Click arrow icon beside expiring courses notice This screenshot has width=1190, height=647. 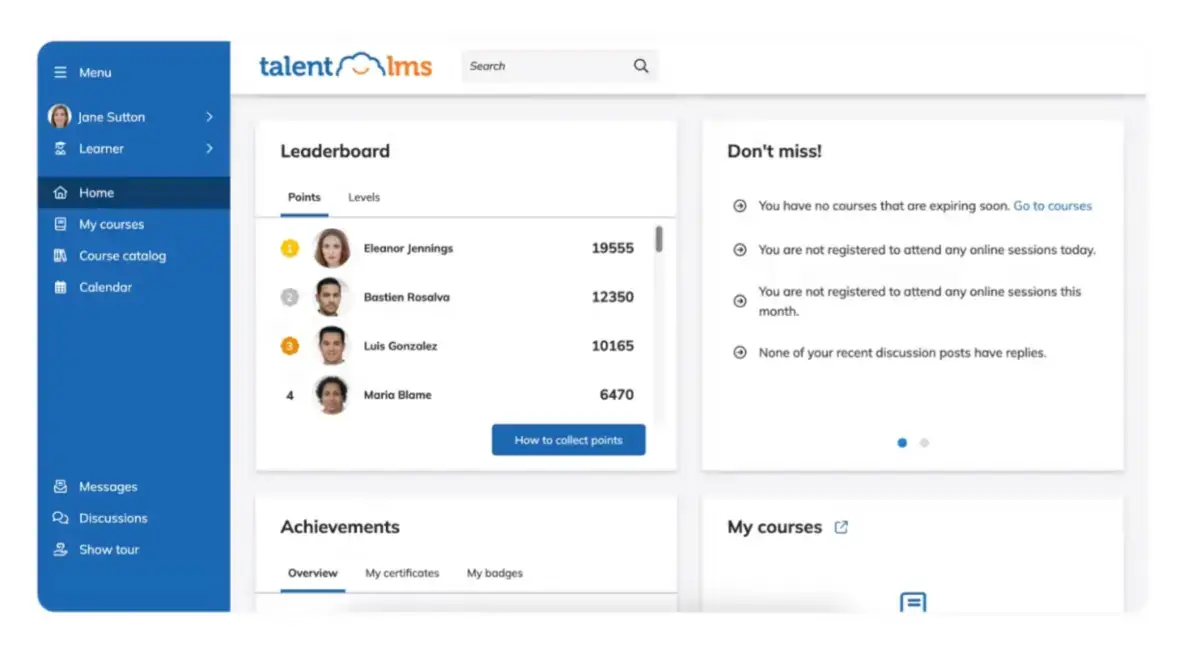pos(739,206)
